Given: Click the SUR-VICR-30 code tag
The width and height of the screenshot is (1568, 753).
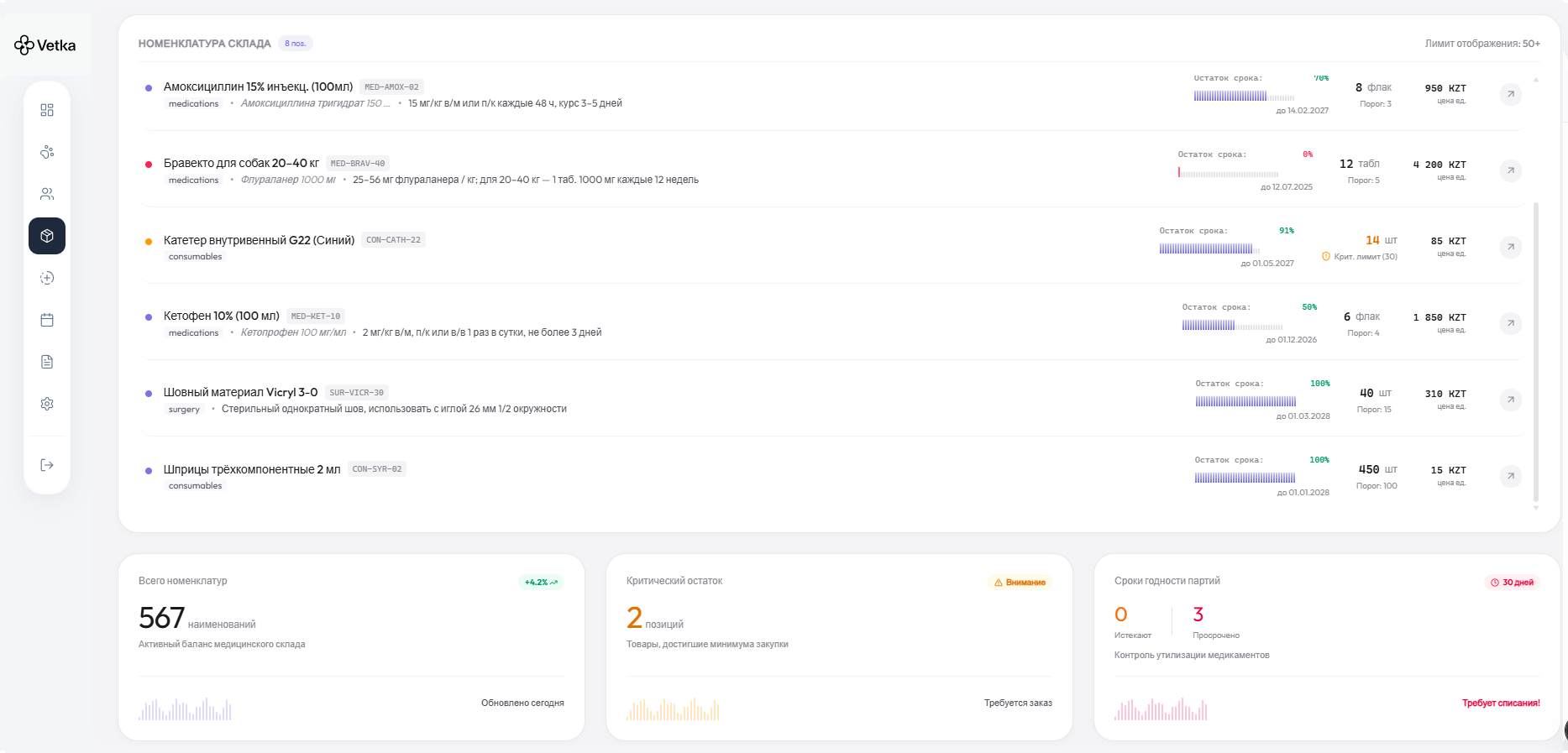Looking at the screenshot, I should pos(356,392).
